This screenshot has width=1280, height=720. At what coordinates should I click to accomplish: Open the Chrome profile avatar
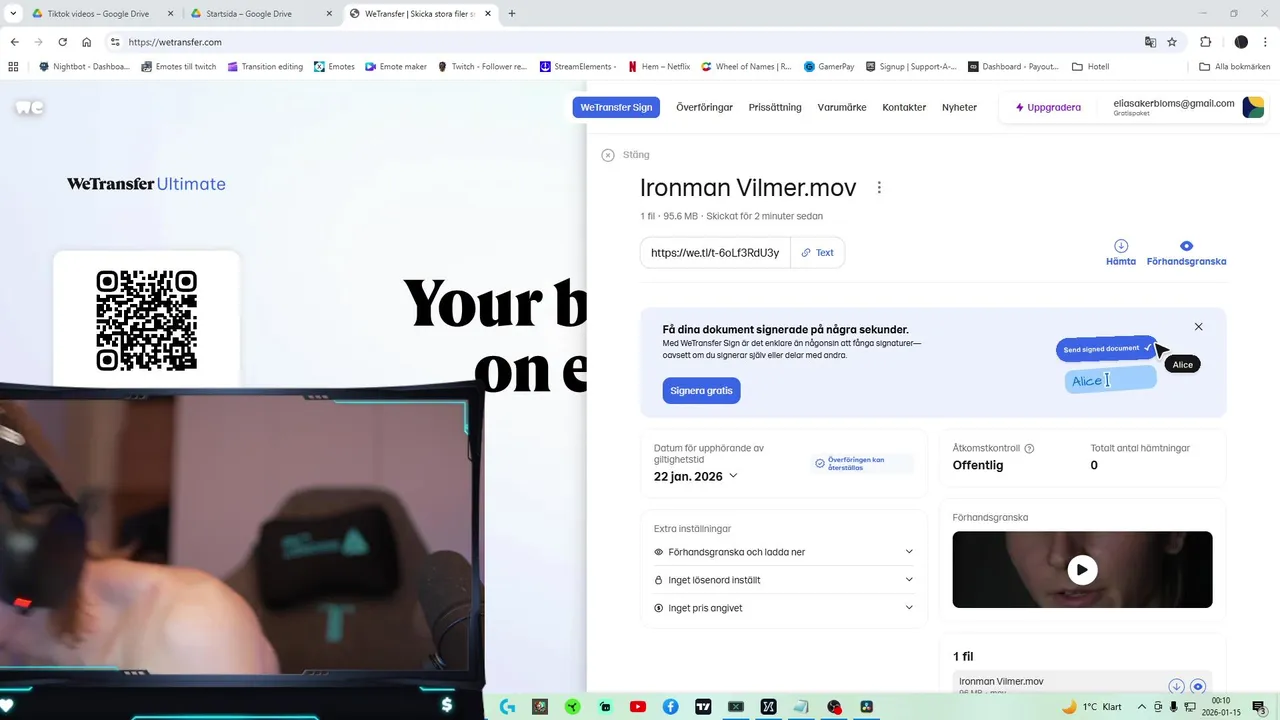(1241, 42)
